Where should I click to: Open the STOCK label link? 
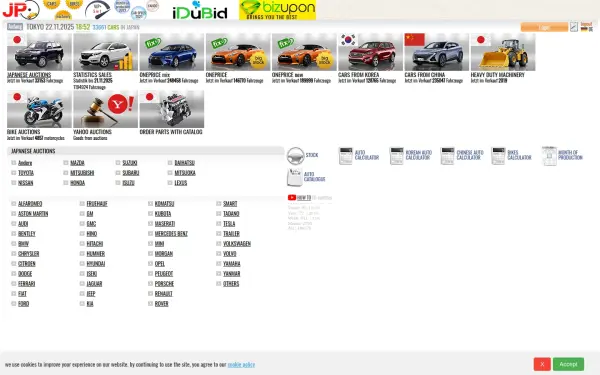point(312,155)
